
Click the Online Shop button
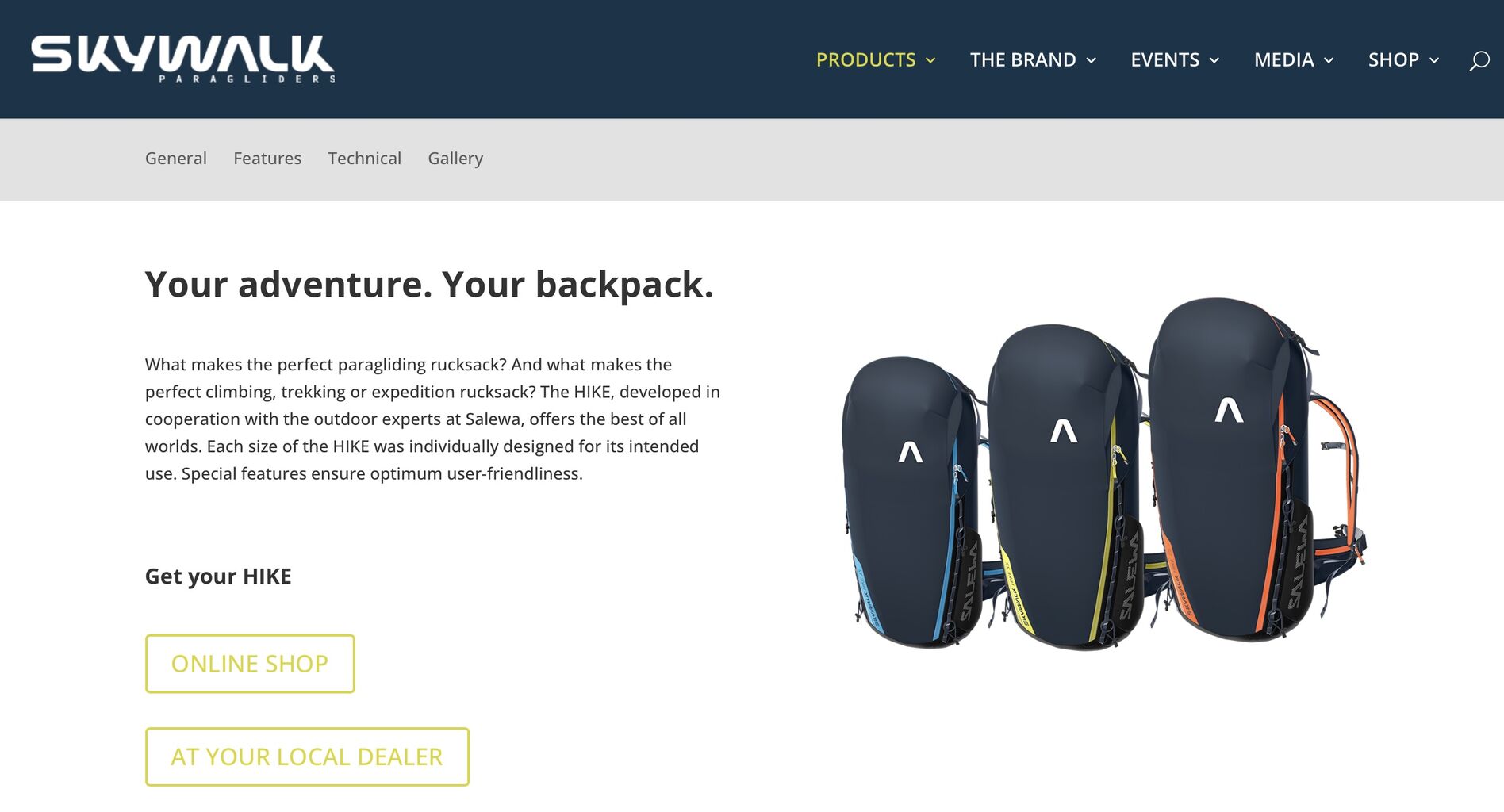[x=250, y=664]
